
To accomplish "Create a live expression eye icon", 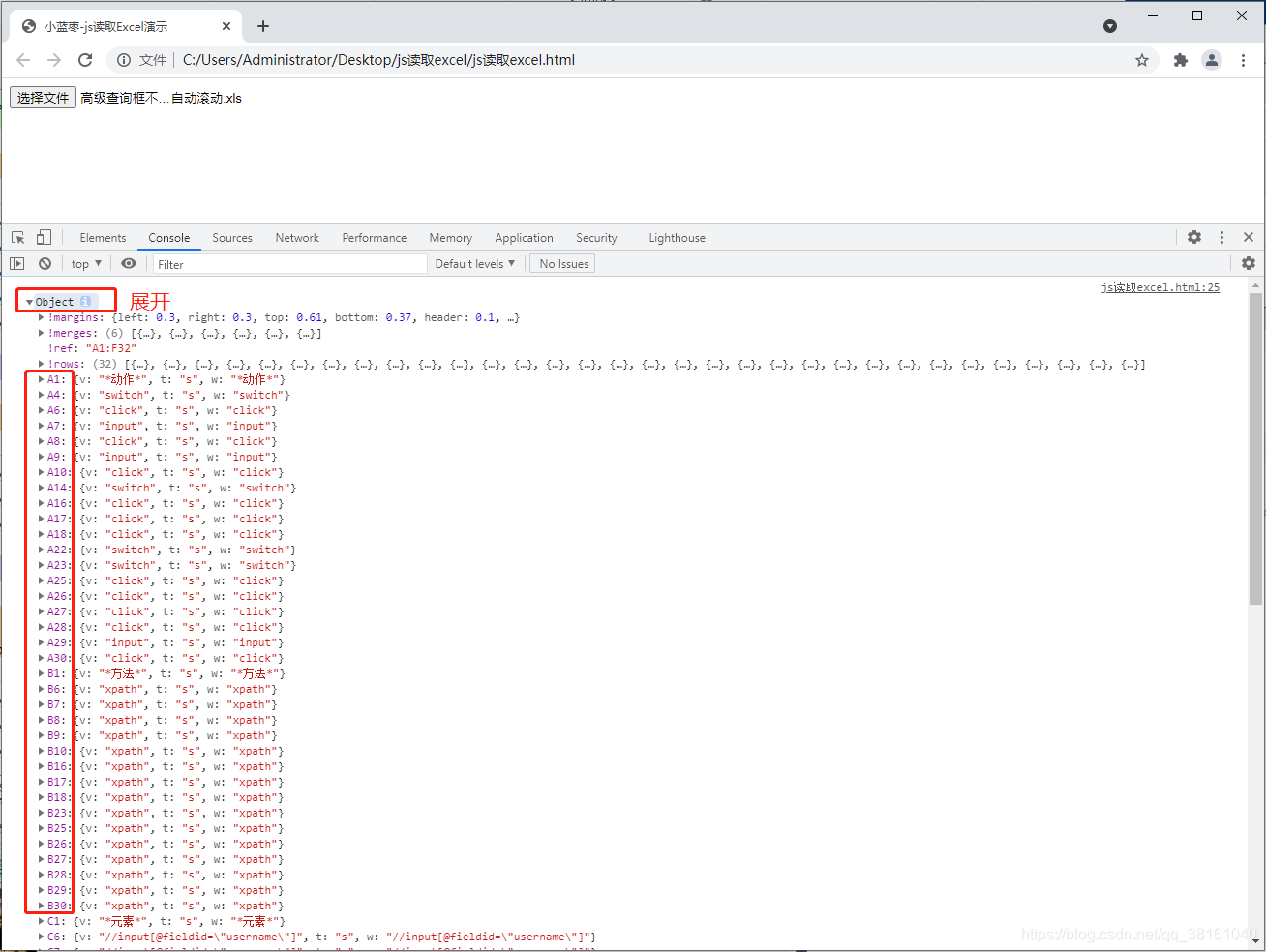I will point(129,263).
